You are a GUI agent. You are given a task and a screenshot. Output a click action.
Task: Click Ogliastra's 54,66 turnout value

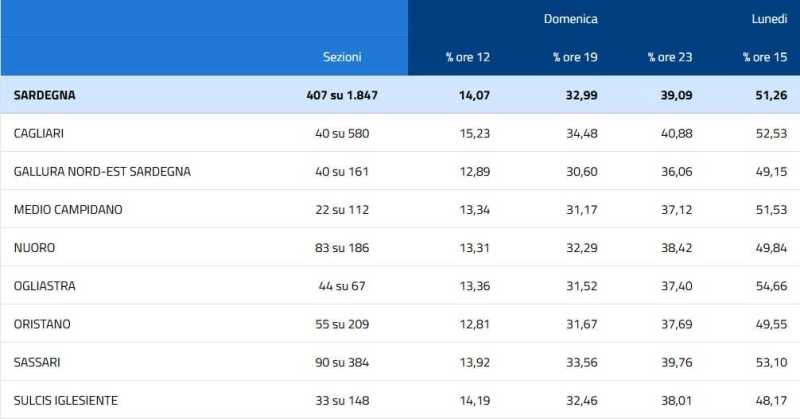tap(765, 286)
